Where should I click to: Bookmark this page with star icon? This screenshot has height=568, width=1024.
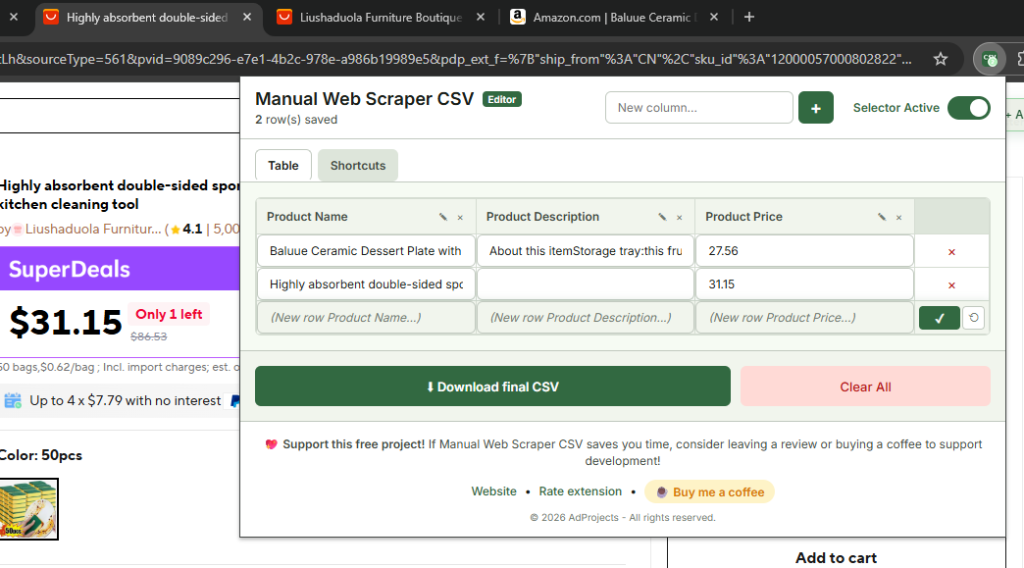pyautogui.click(x=940, y=59)
